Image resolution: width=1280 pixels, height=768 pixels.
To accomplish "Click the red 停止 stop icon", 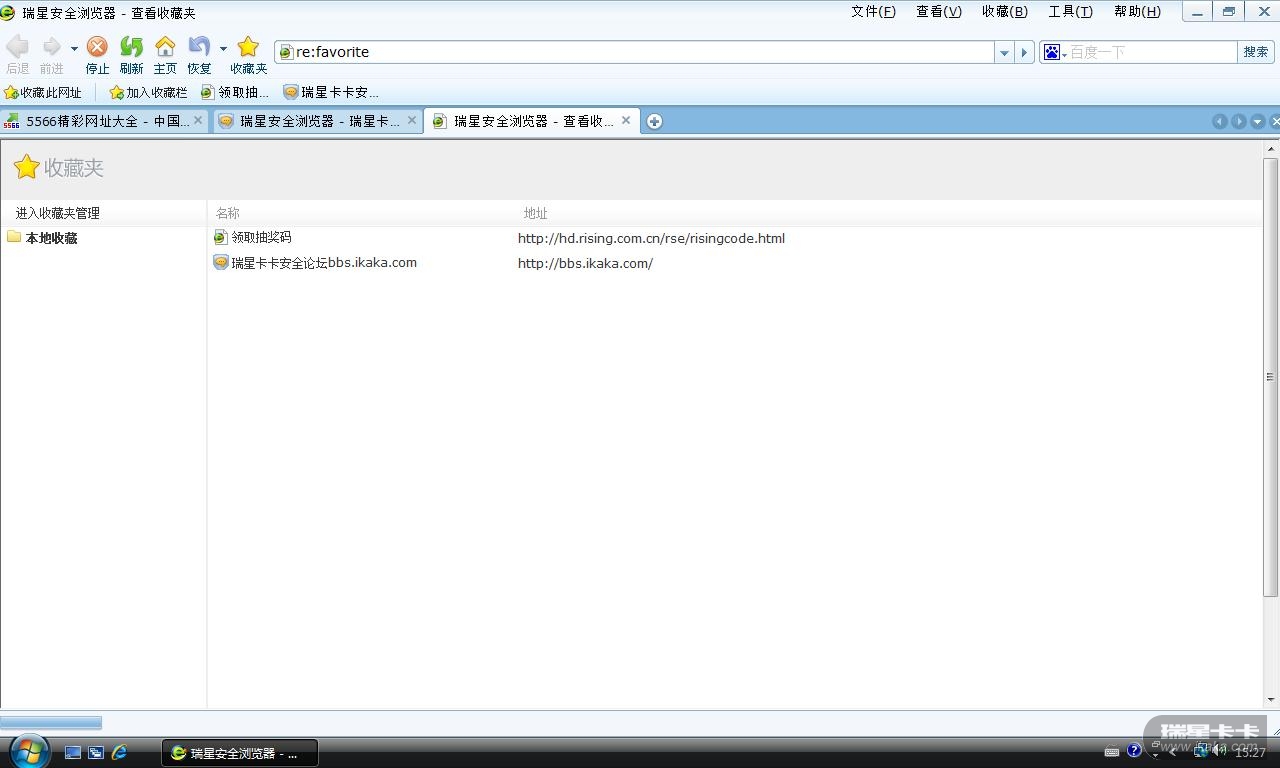I will point(97,47).
